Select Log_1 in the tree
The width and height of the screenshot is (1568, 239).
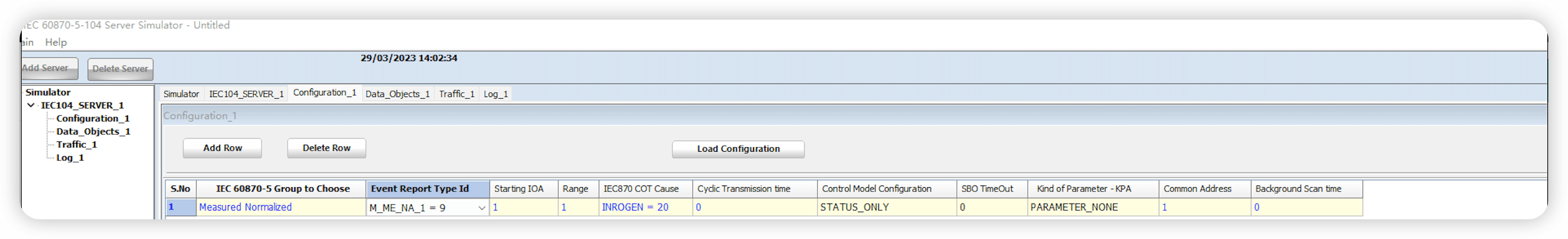click(x=70, y=158)
